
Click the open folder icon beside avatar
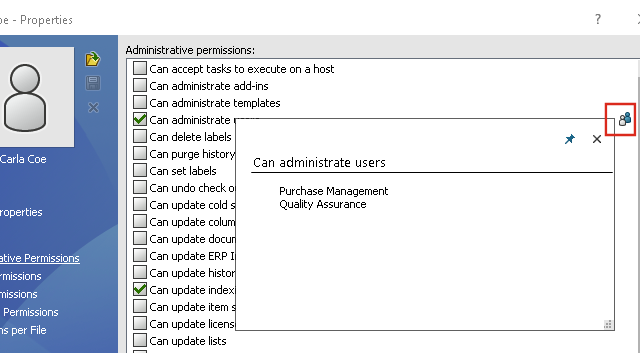pos(93,59)
